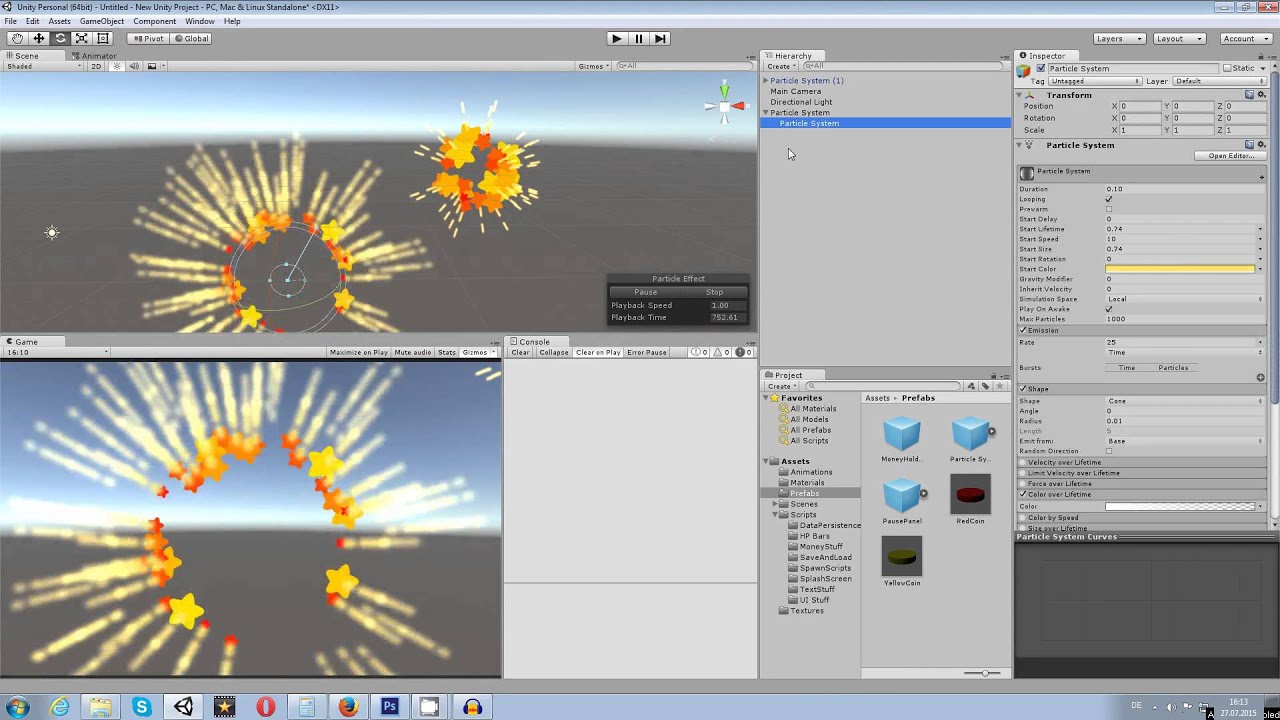Open Layers dropdown in top toolbar
This screenshot has height=720, width=1280.
click(x=1118, y=38)
